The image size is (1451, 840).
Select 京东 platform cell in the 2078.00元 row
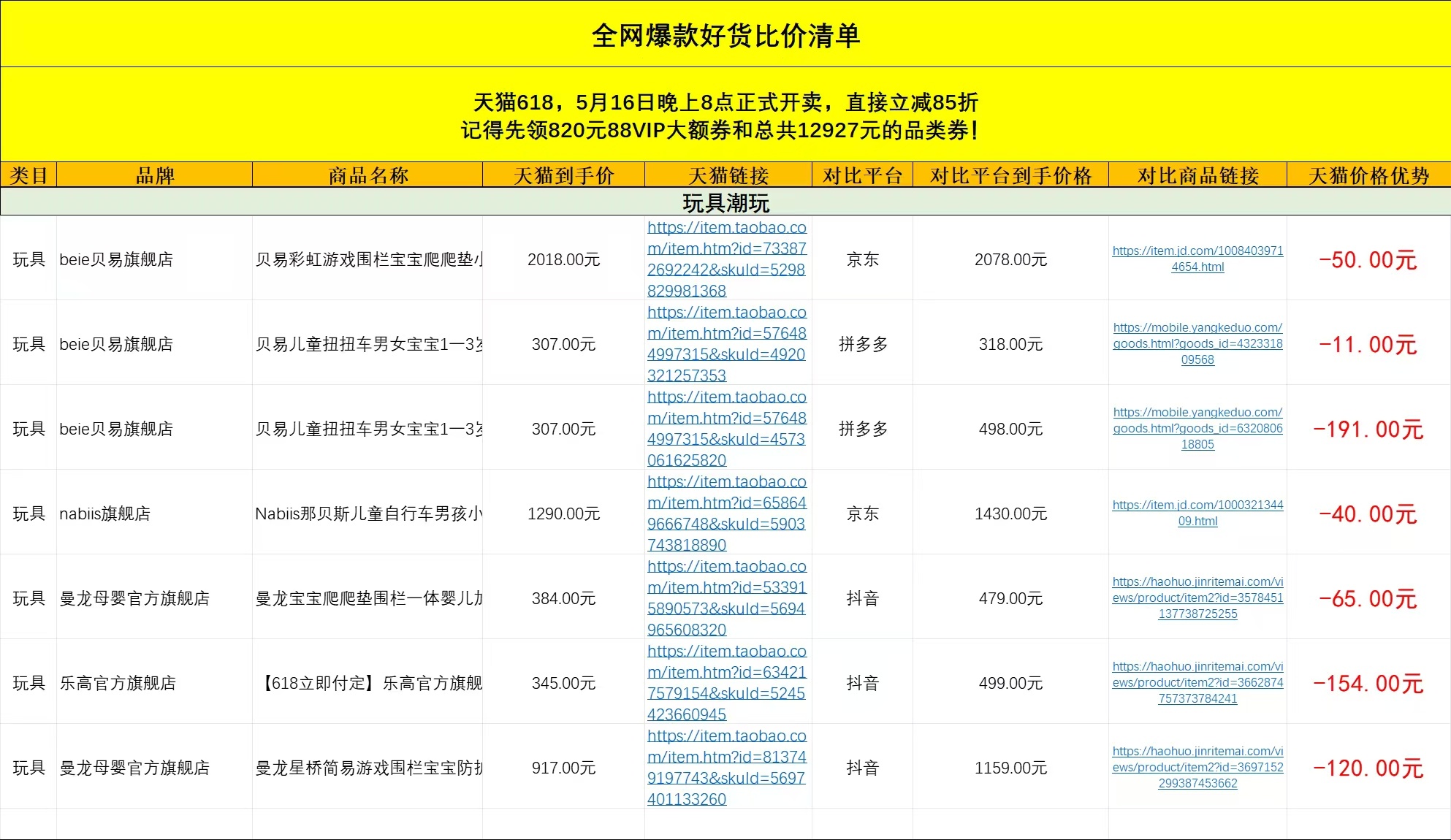pyautogui.click(x=863, y=259)
